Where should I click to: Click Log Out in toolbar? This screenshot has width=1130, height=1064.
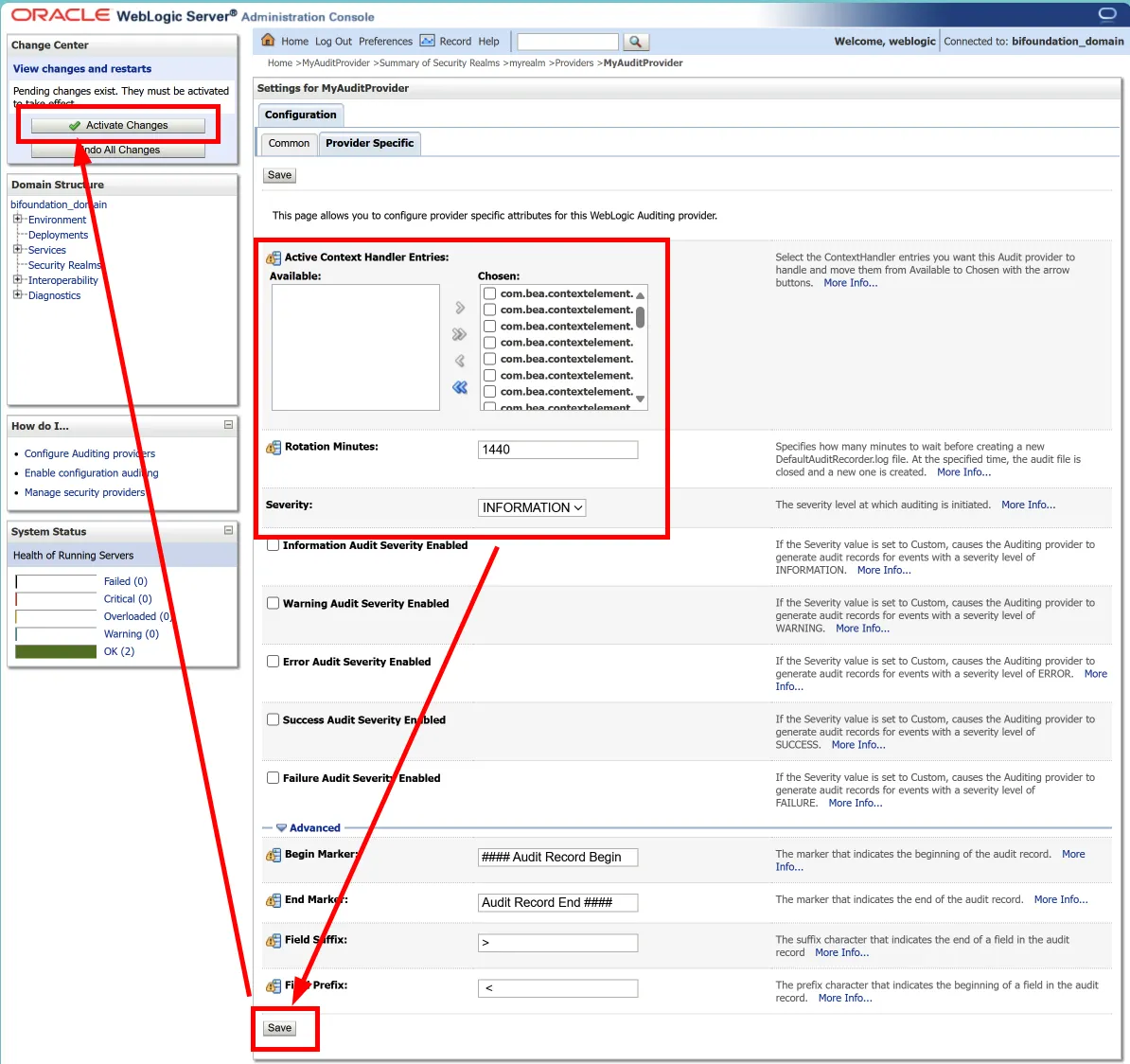click(x=334, y=42)
